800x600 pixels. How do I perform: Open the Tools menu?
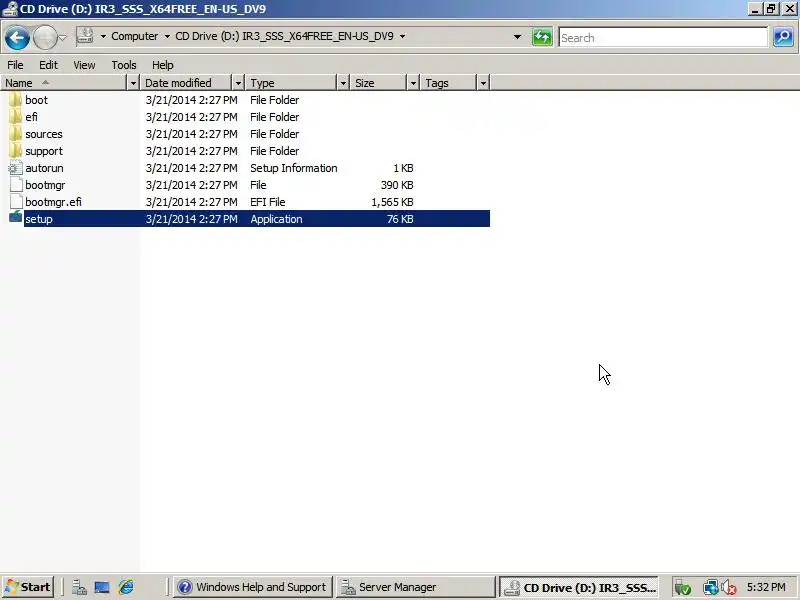(123, 65)
